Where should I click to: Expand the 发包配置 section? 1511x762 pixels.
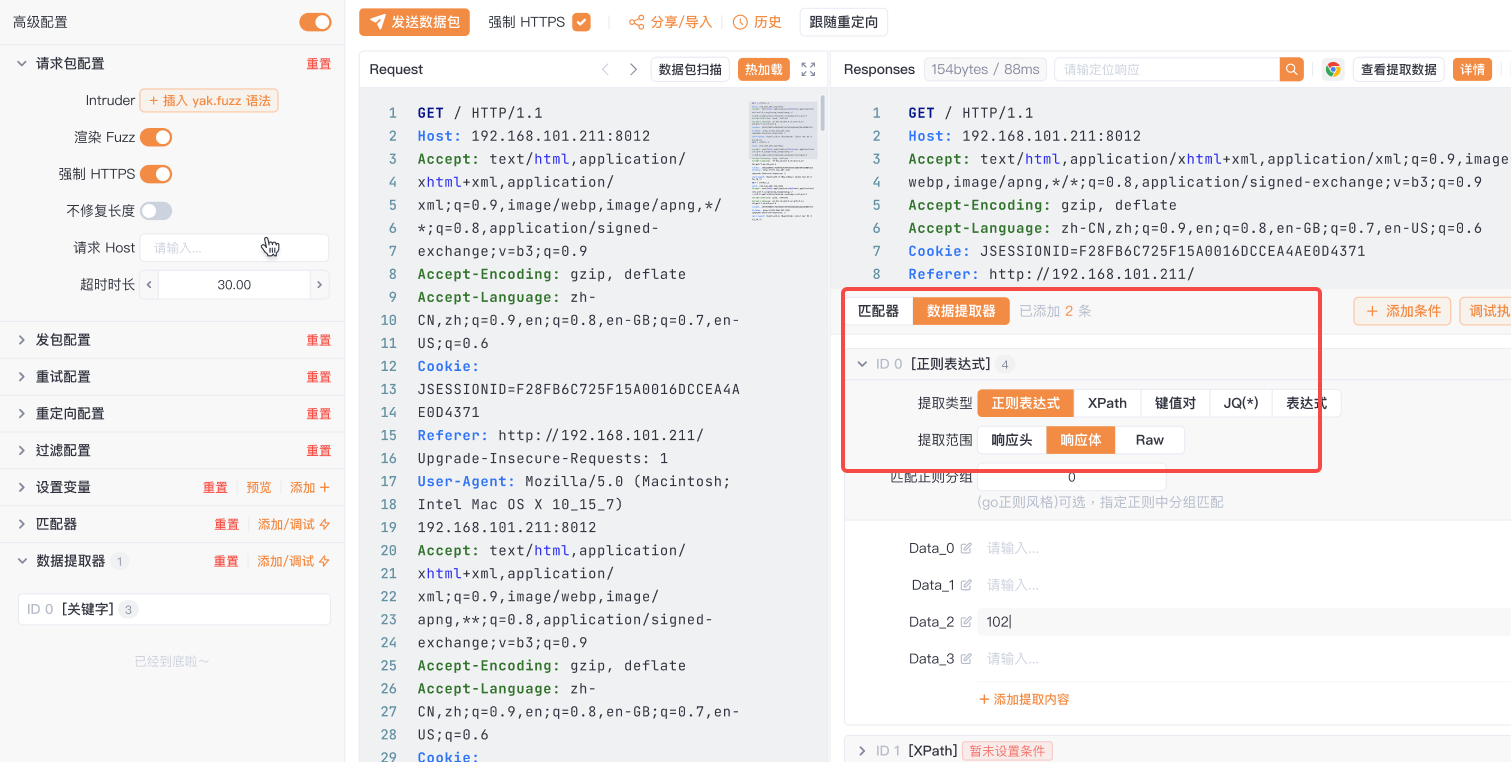tap(22, 340)
